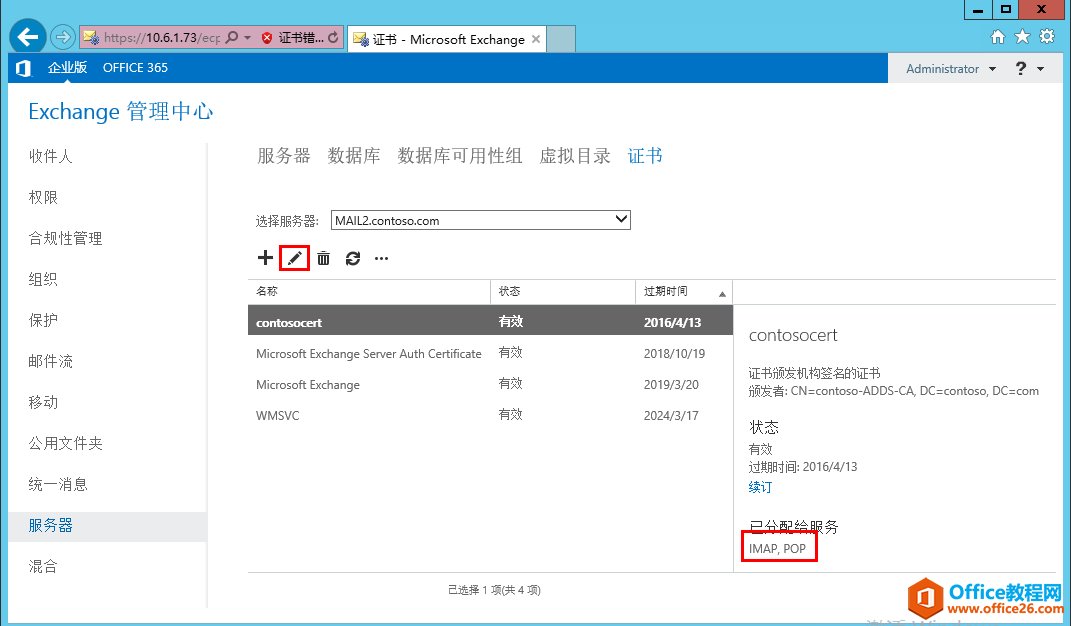Edit the selected contosocert certificate
This screenshot has height=626, width=1071.
[x=294, y=258]
